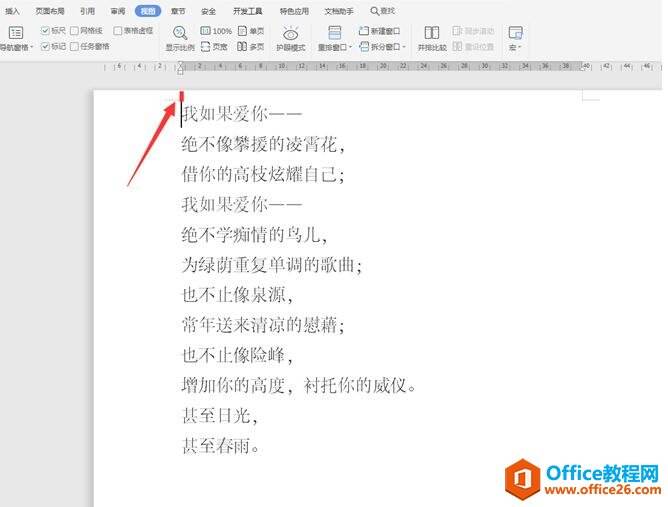Click the line 借你的高枝炫耀自己;
668x507 pixels.
[x=263, y=175]
